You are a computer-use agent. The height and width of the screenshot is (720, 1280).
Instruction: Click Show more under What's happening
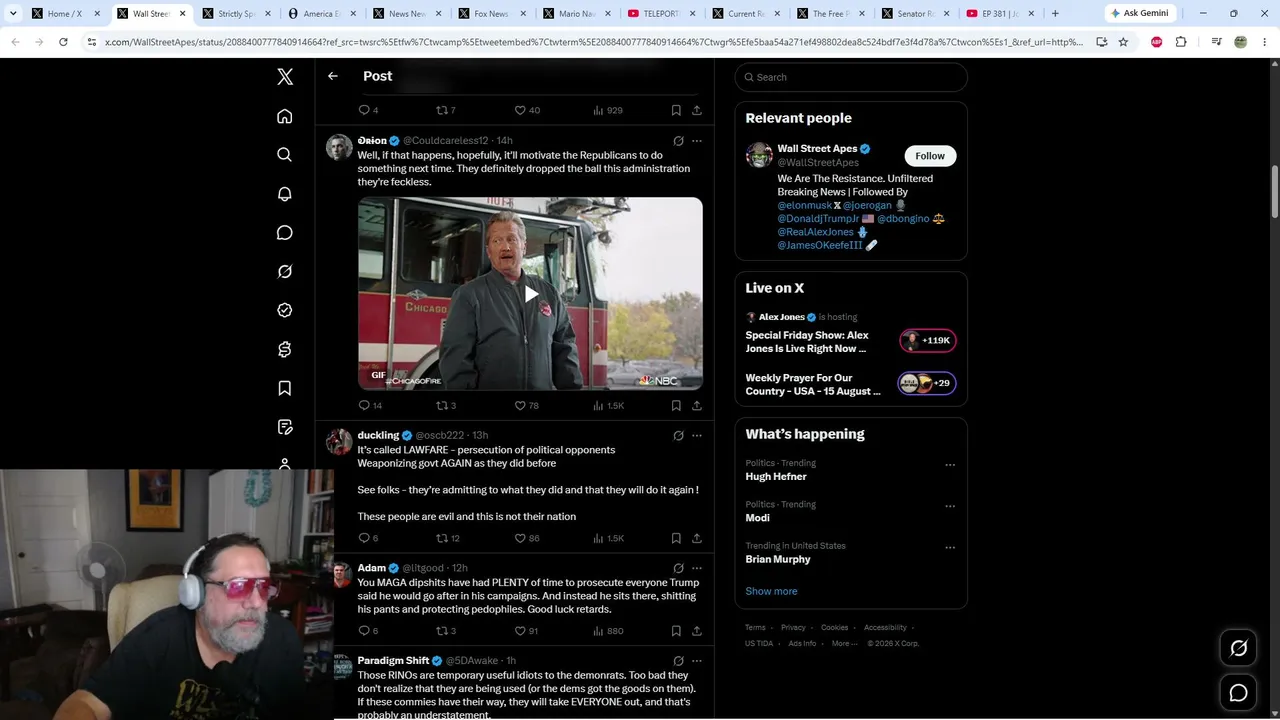coord(771,591)
